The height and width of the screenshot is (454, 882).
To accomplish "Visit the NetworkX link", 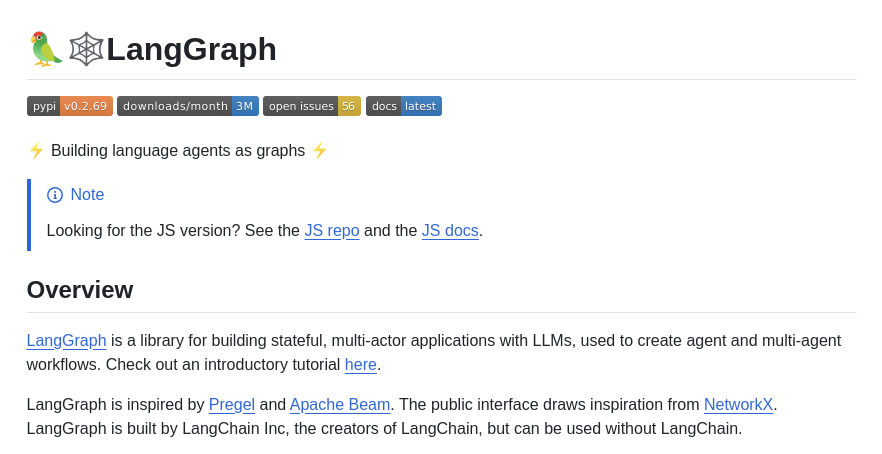I will (x=738, y=405).
